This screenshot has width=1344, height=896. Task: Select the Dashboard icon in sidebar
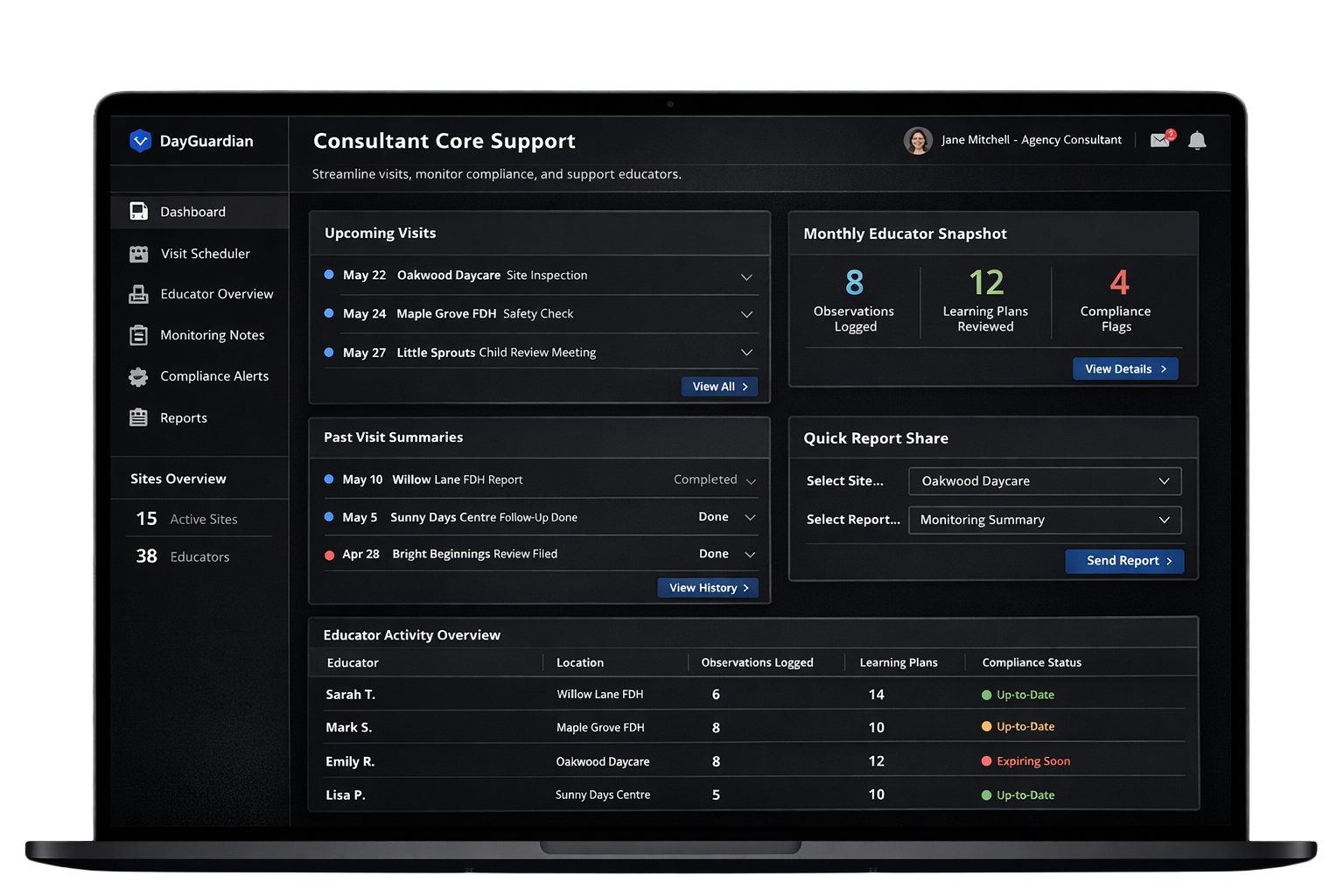pyautogui.click(x=140, y=211)
